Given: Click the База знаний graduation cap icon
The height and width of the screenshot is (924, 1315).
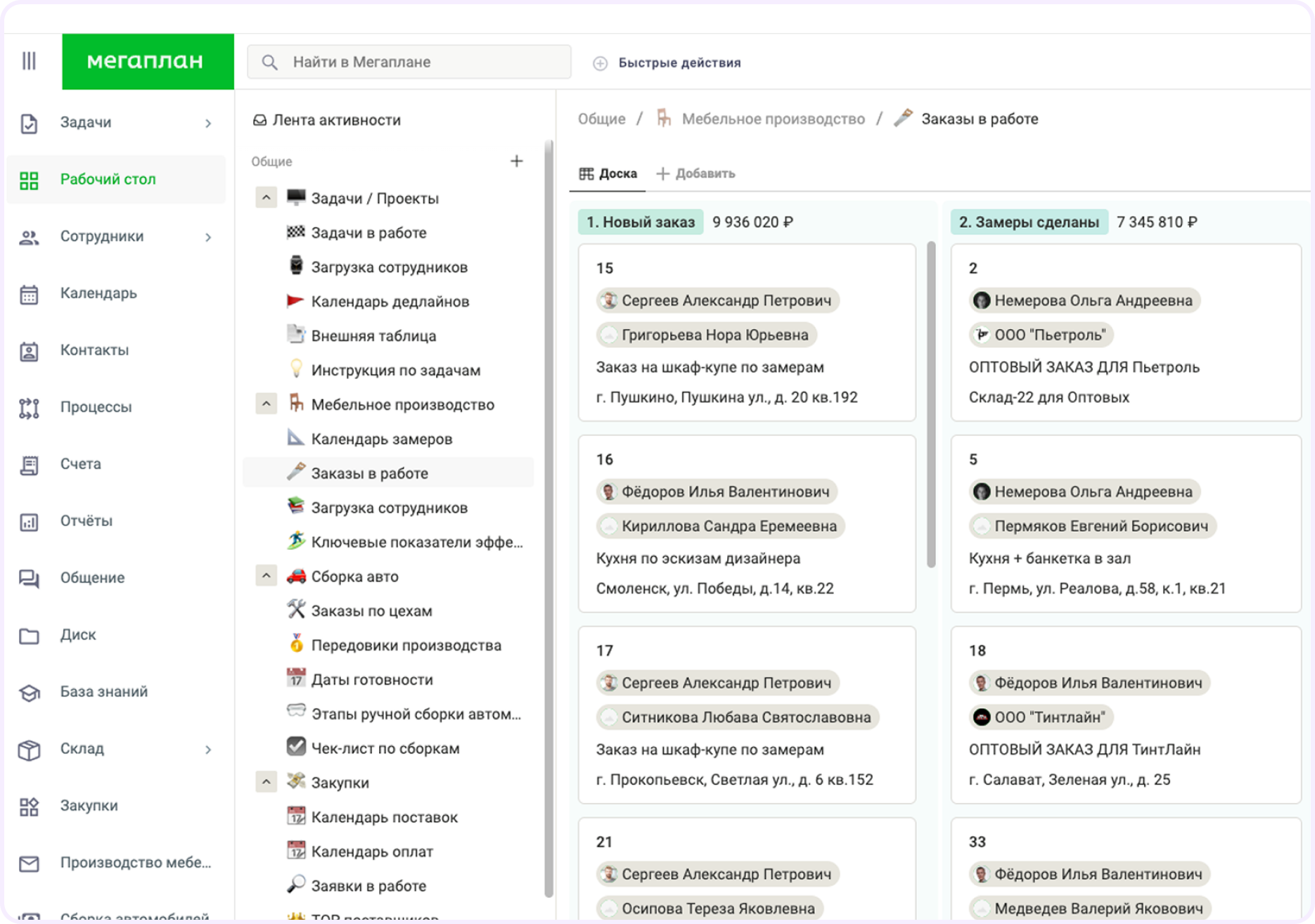Looking at the screenshot, I should click(x=29, y=693).
